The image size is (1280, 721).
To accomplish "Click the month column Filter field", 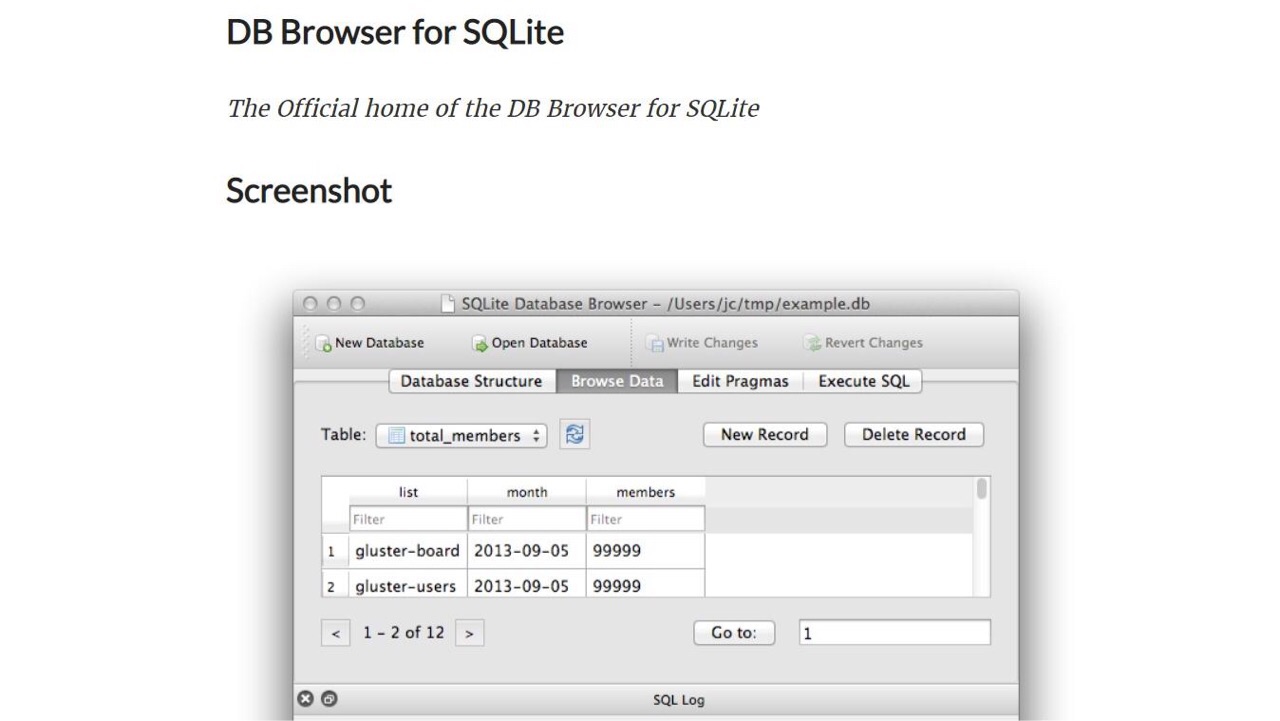I will point(527,519).
